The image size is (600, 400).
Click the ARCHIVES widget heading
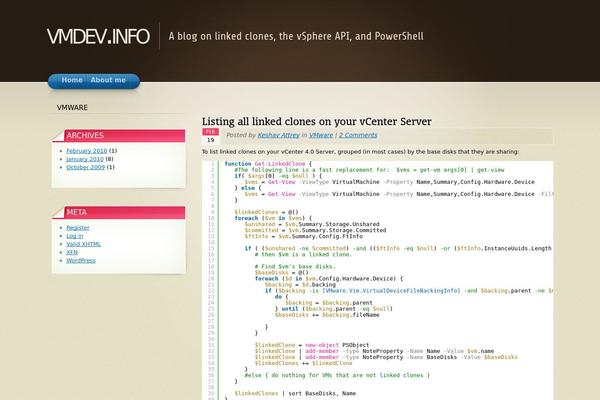[85, 136]
